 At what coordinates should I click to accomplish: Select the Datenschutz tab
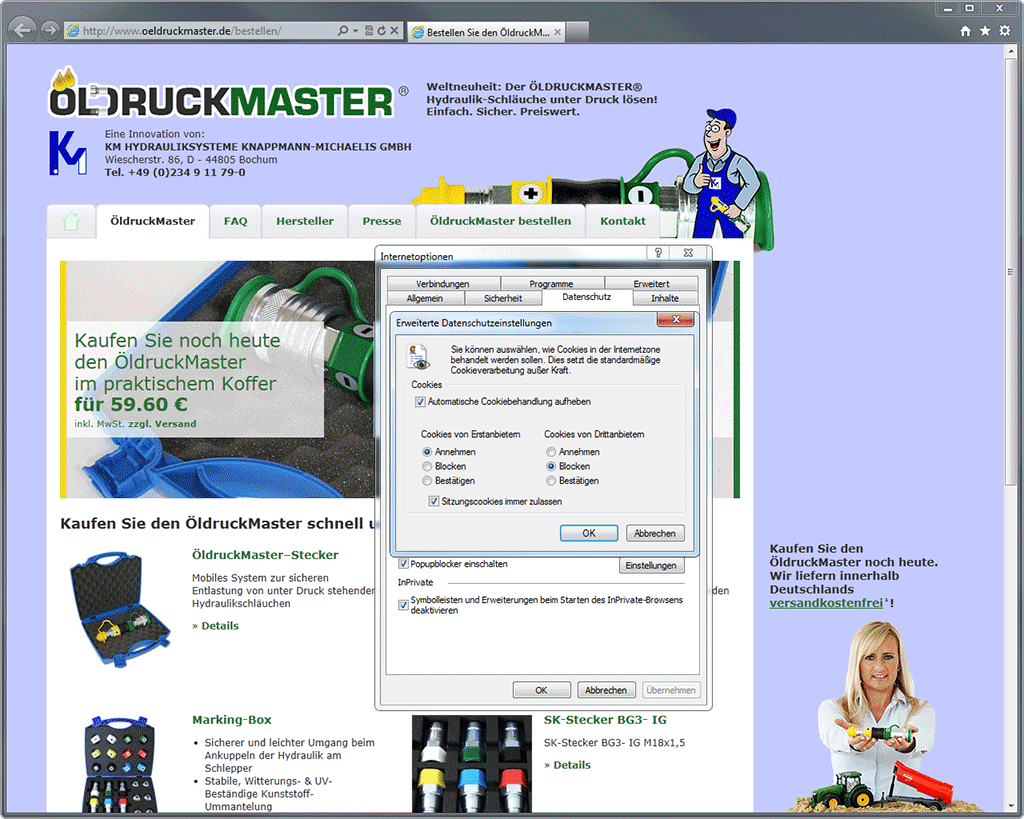pyautogui.click(x=586, y=297)
